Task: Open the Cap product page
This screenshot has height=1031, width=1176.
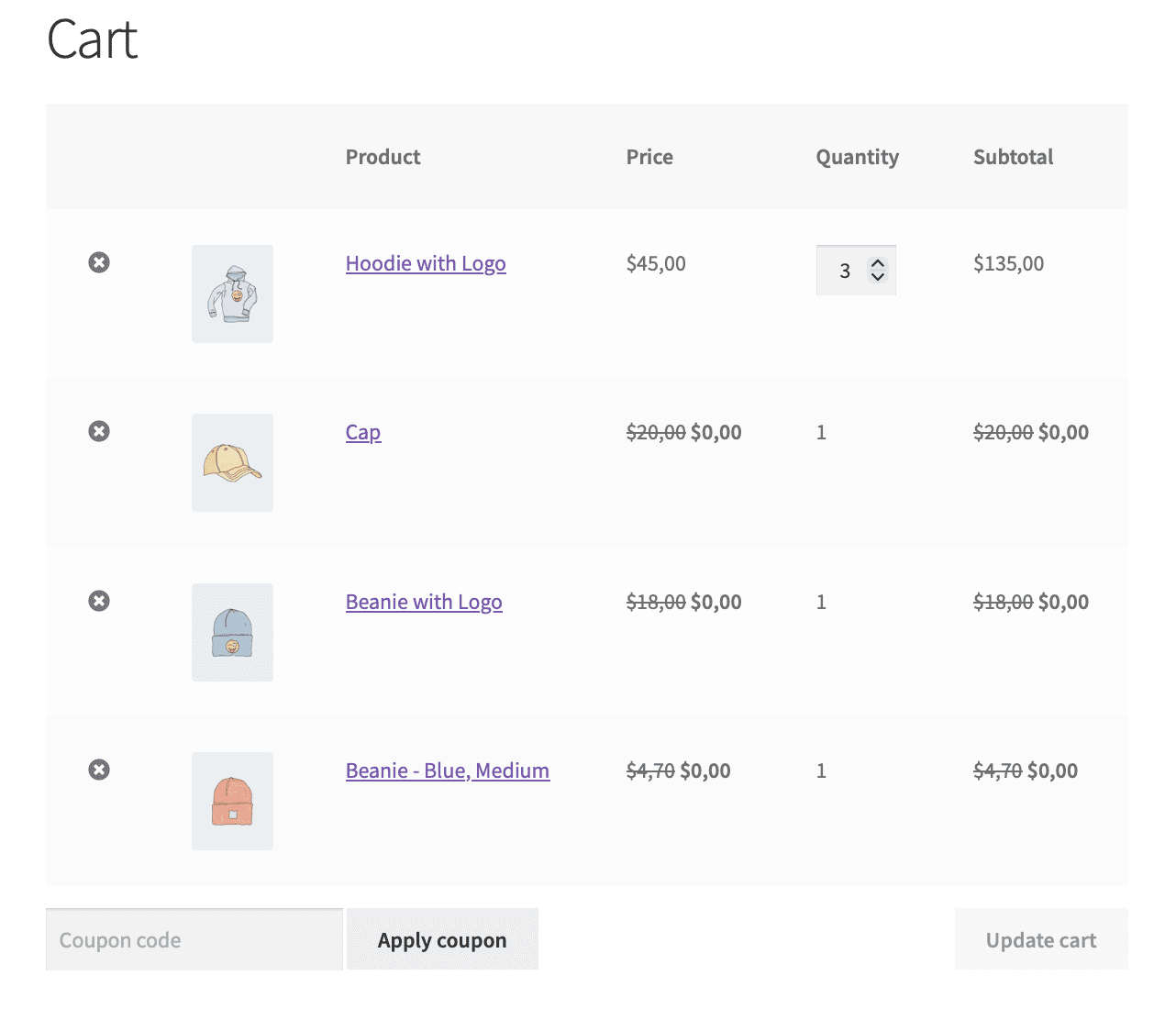Action: (x=363, y=432)
